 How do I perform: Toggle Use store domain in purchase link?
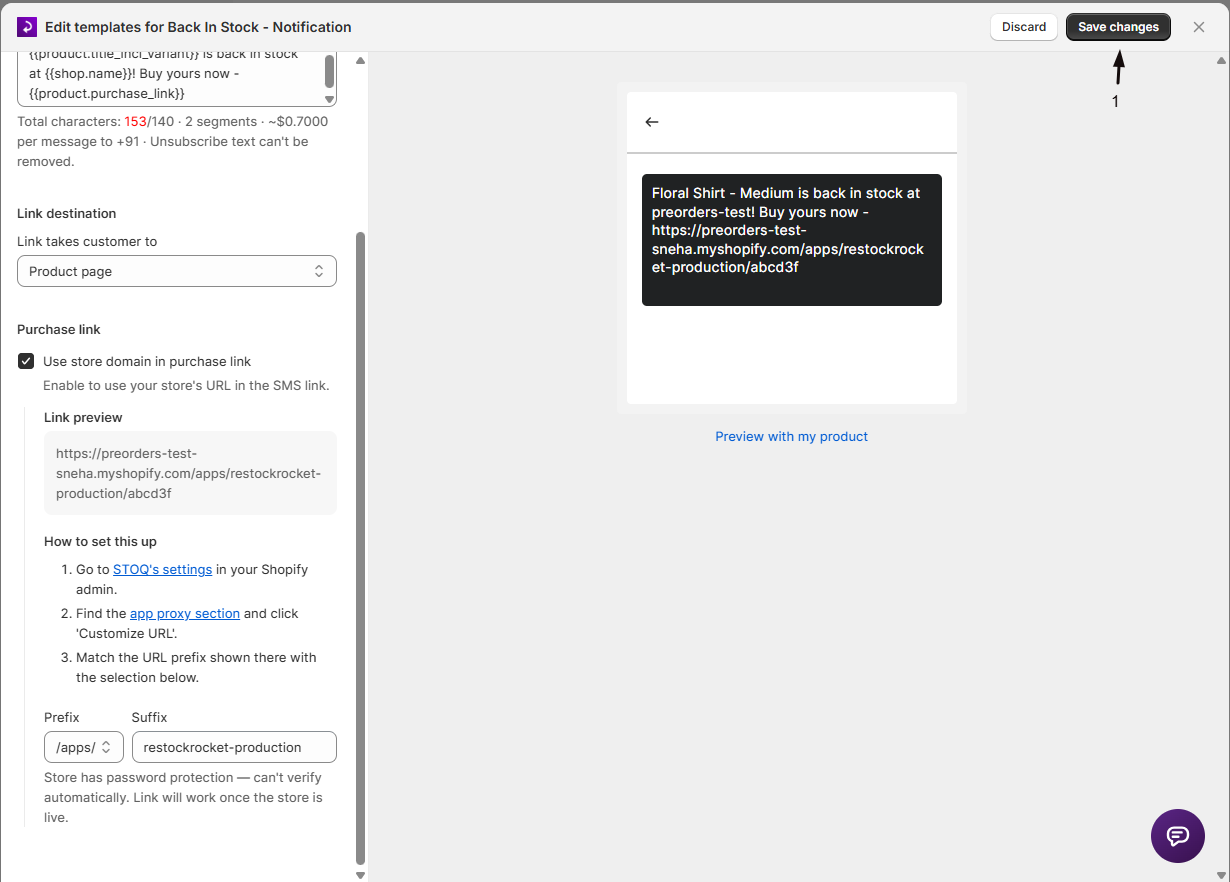pos(26,361)
